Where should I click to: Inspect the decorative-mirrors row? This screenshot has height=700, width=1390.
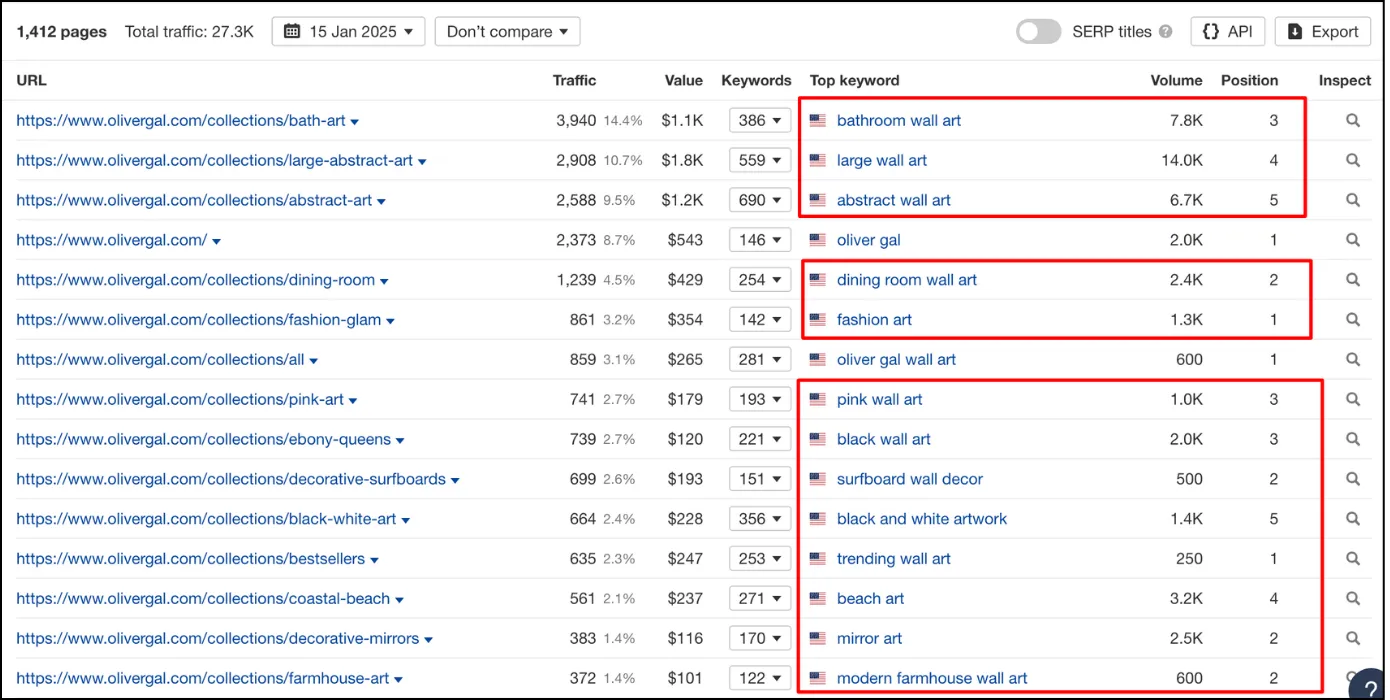pos(1352,638)
